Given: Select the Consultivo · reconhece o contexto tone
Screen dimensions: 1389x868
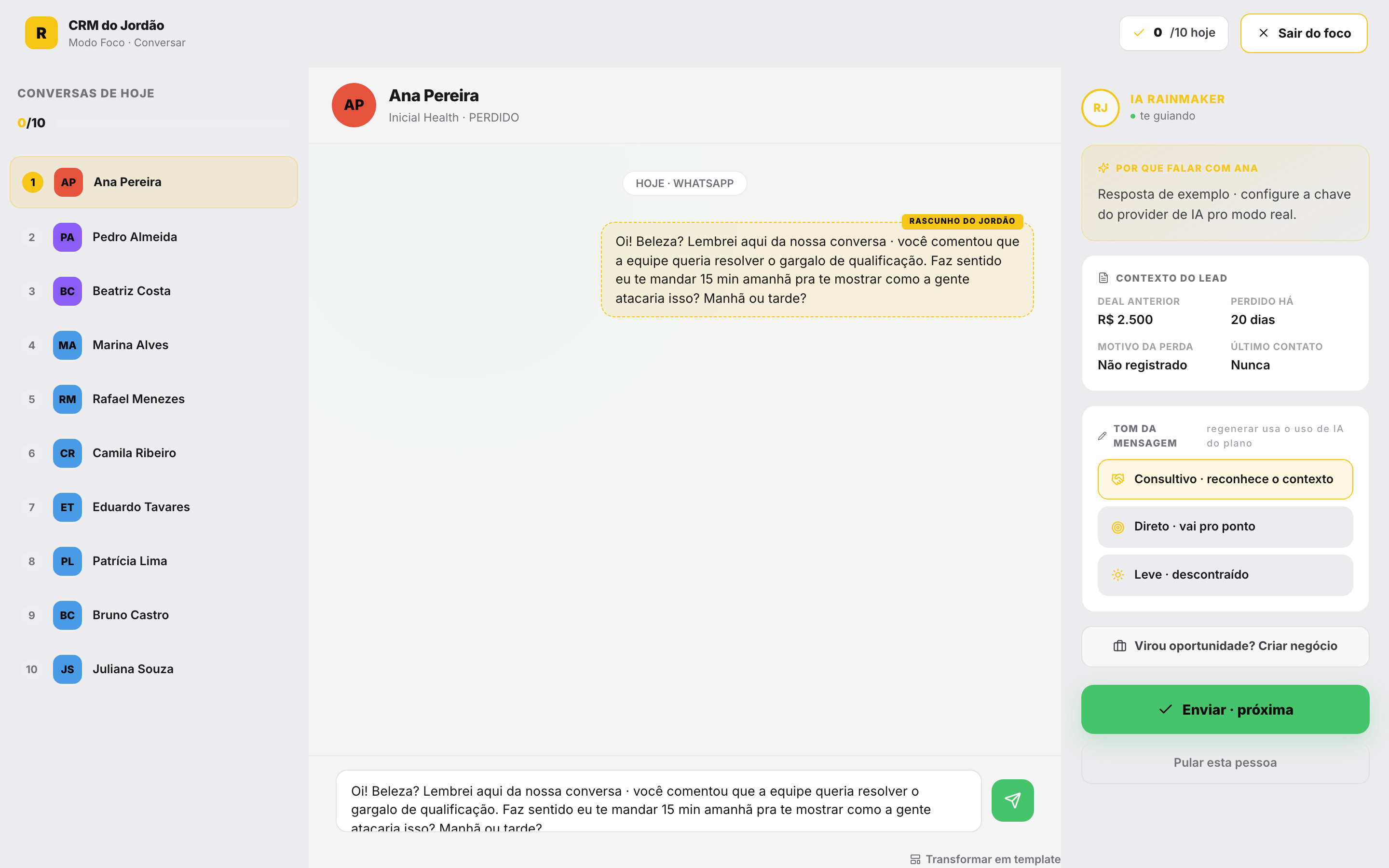Looking at the screenshot, I should coord(1225,479).
